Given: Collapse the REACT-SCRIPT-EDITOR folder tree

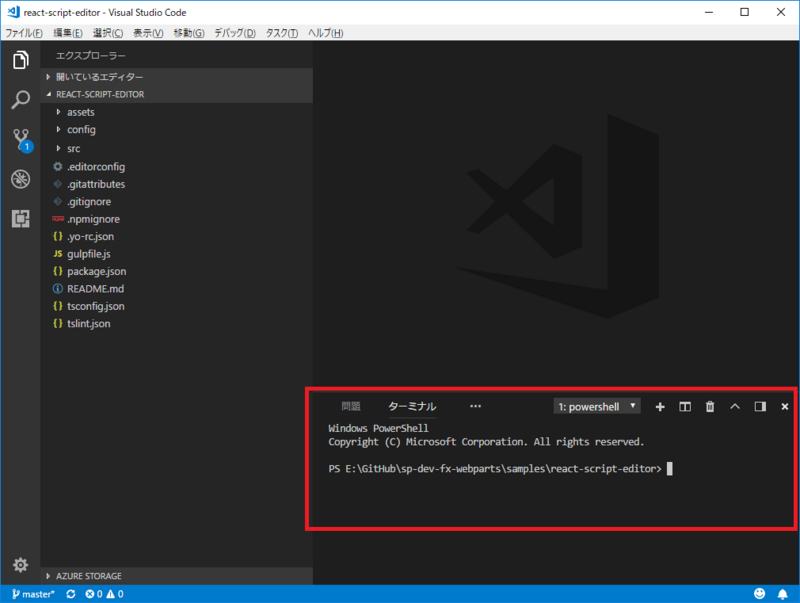Looking at the screenshot, I should tap(102, 93).
